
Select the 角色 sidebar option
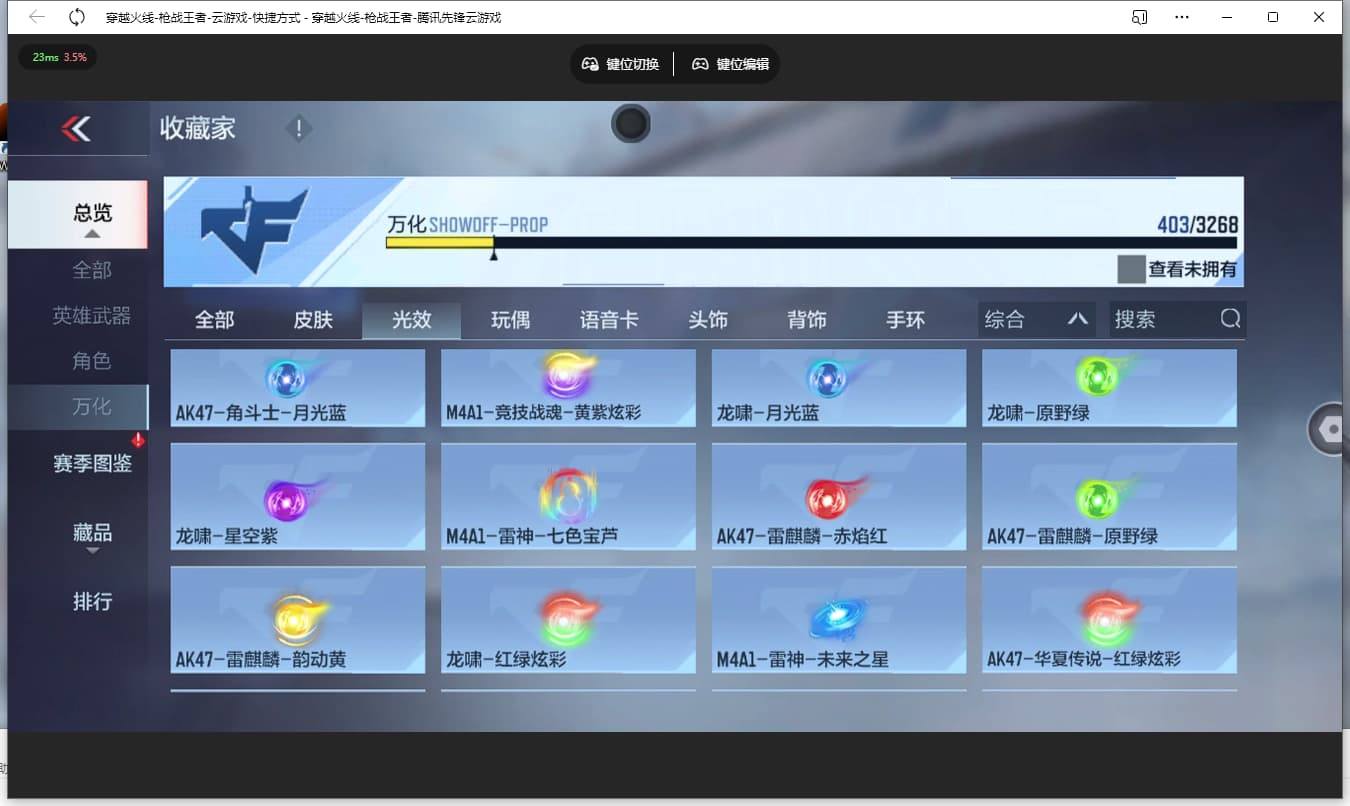pos(91,361)
